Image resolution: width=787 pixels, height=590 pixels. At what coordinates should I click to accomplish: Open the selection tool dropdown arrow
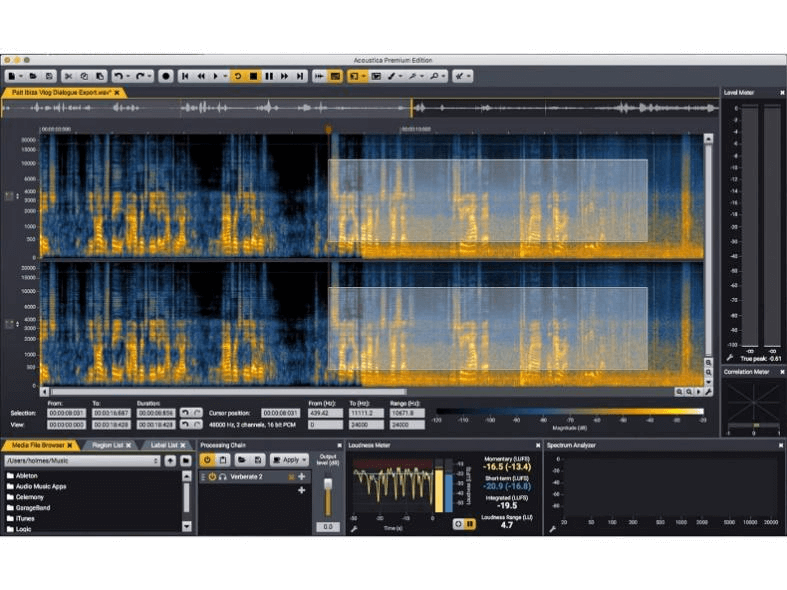pyautogui.click(x=363, y=76)
